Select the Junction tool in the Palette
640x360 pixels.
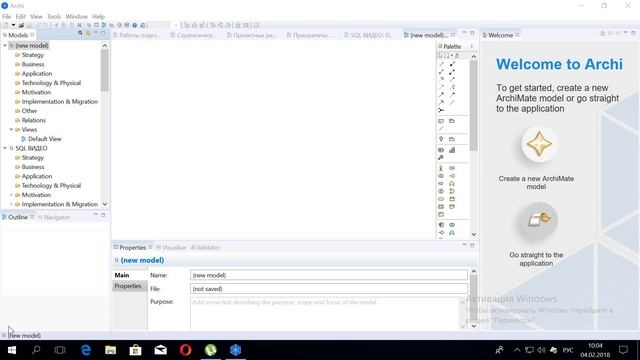click(x=441, y=110)
